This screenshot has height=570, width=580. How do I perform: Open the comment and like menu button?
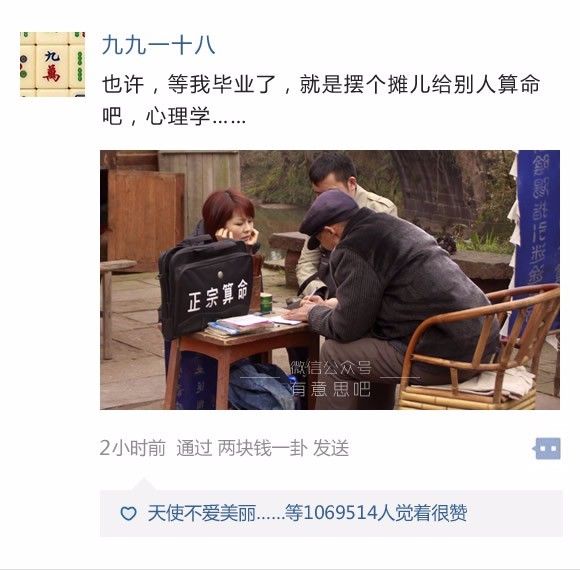[x=548, y=448]
